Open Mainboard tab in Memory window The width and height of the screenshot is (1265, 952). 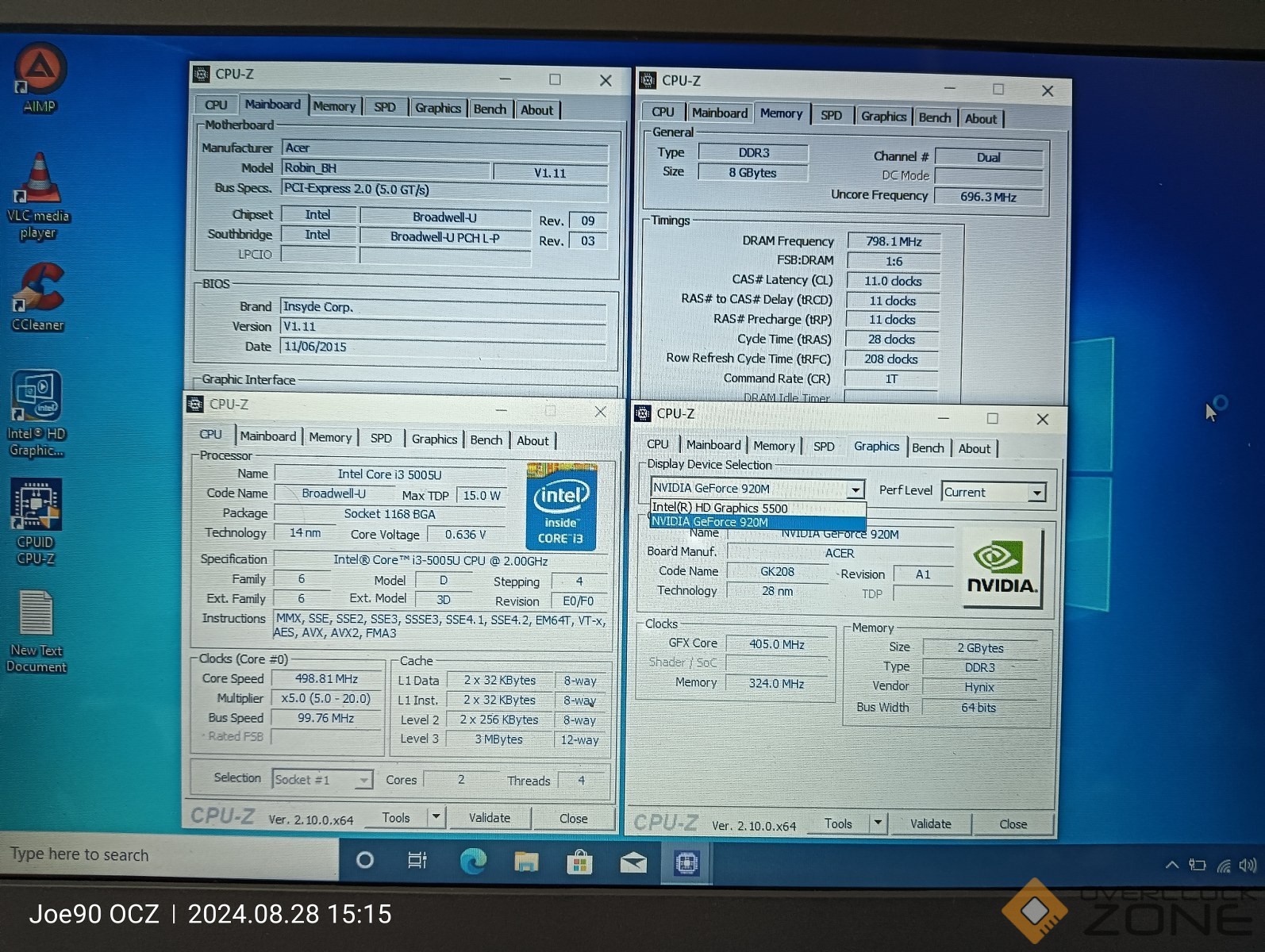(x=720, y=113)
